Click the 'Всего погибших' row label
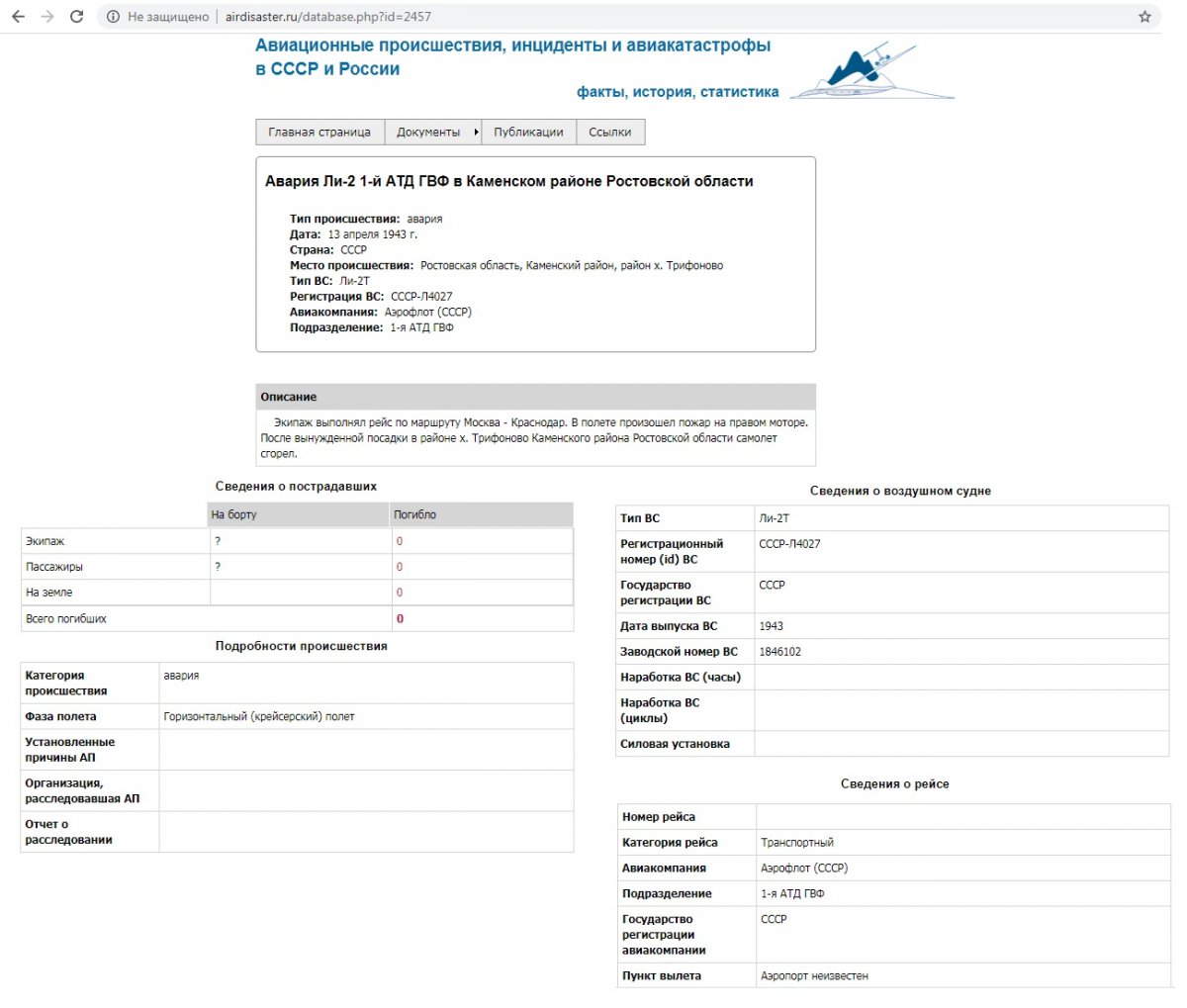This screenshot has height=1008, width=1187. [65, 618]
